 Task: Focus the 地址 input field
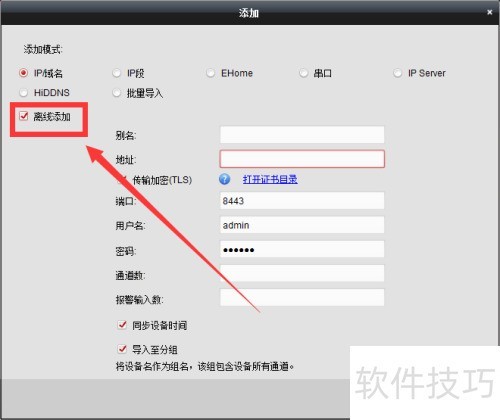302,159
